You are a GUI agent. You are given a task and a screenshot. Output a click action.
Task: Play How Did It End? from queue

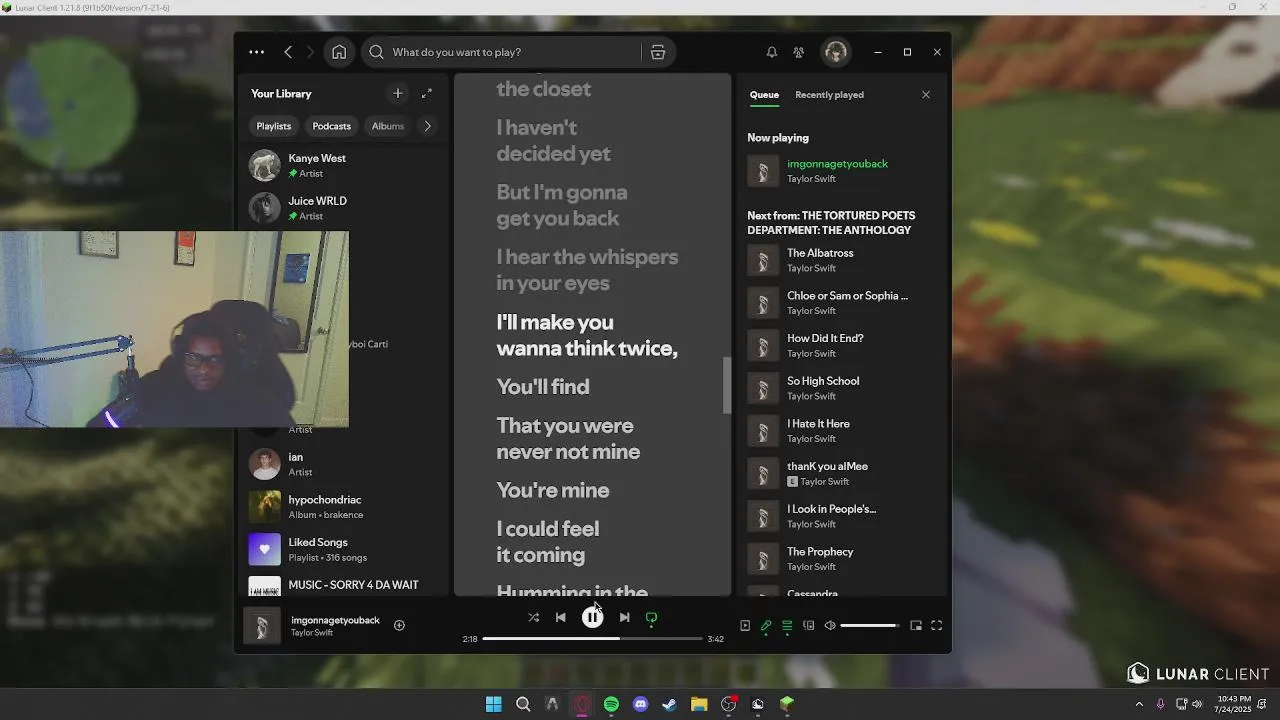point(843,345)
